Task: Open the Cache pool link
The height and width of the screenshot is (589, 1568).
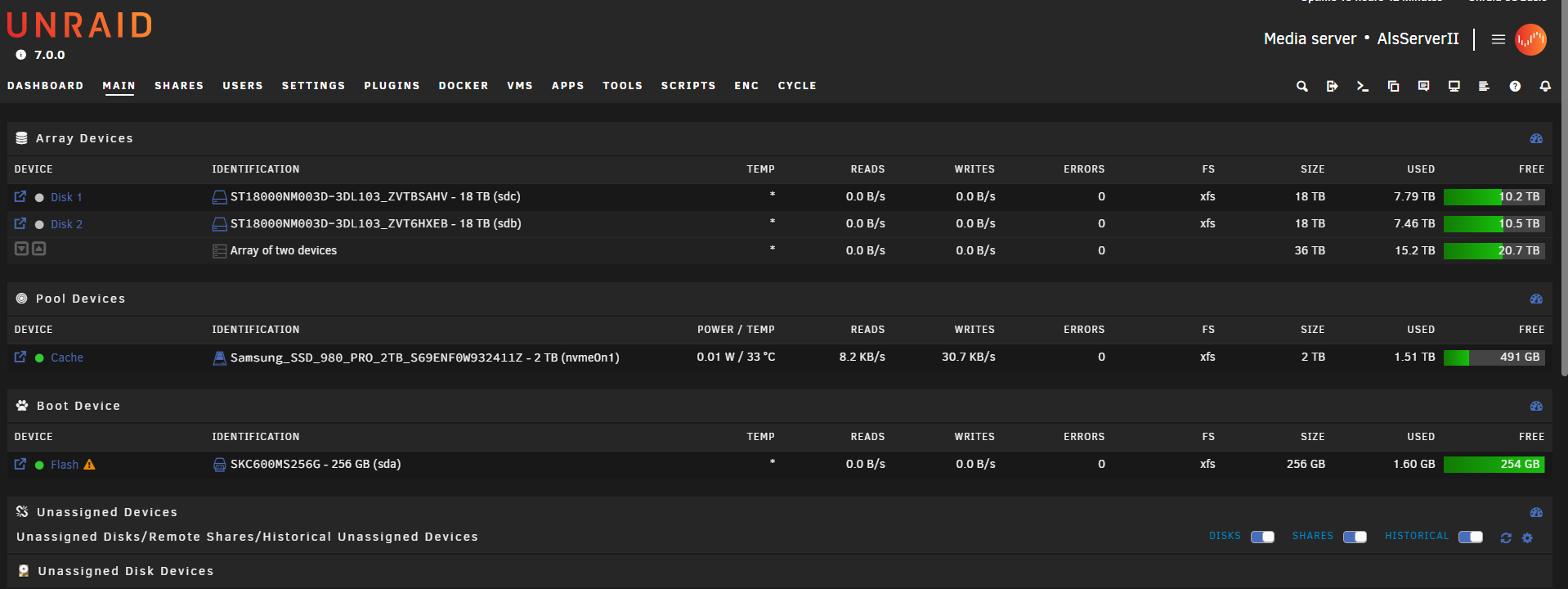Action: coord(67,357)
